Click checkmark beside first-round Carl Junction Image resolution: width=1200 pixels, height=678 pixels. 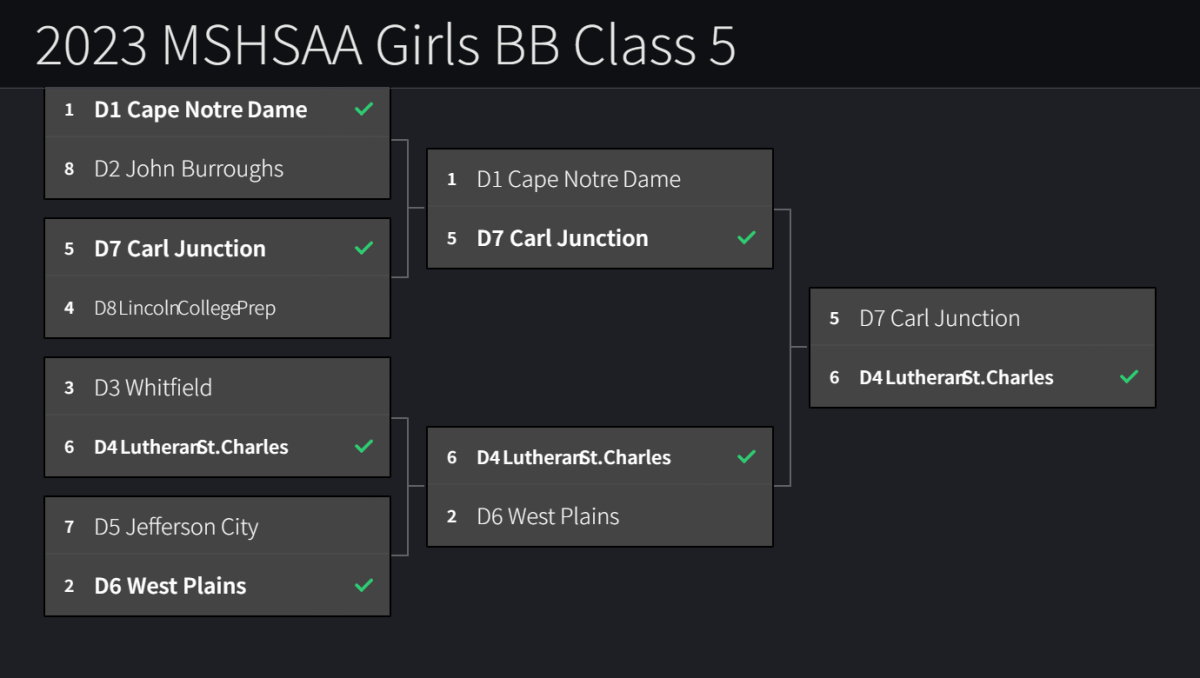click(x=364, y=248)
